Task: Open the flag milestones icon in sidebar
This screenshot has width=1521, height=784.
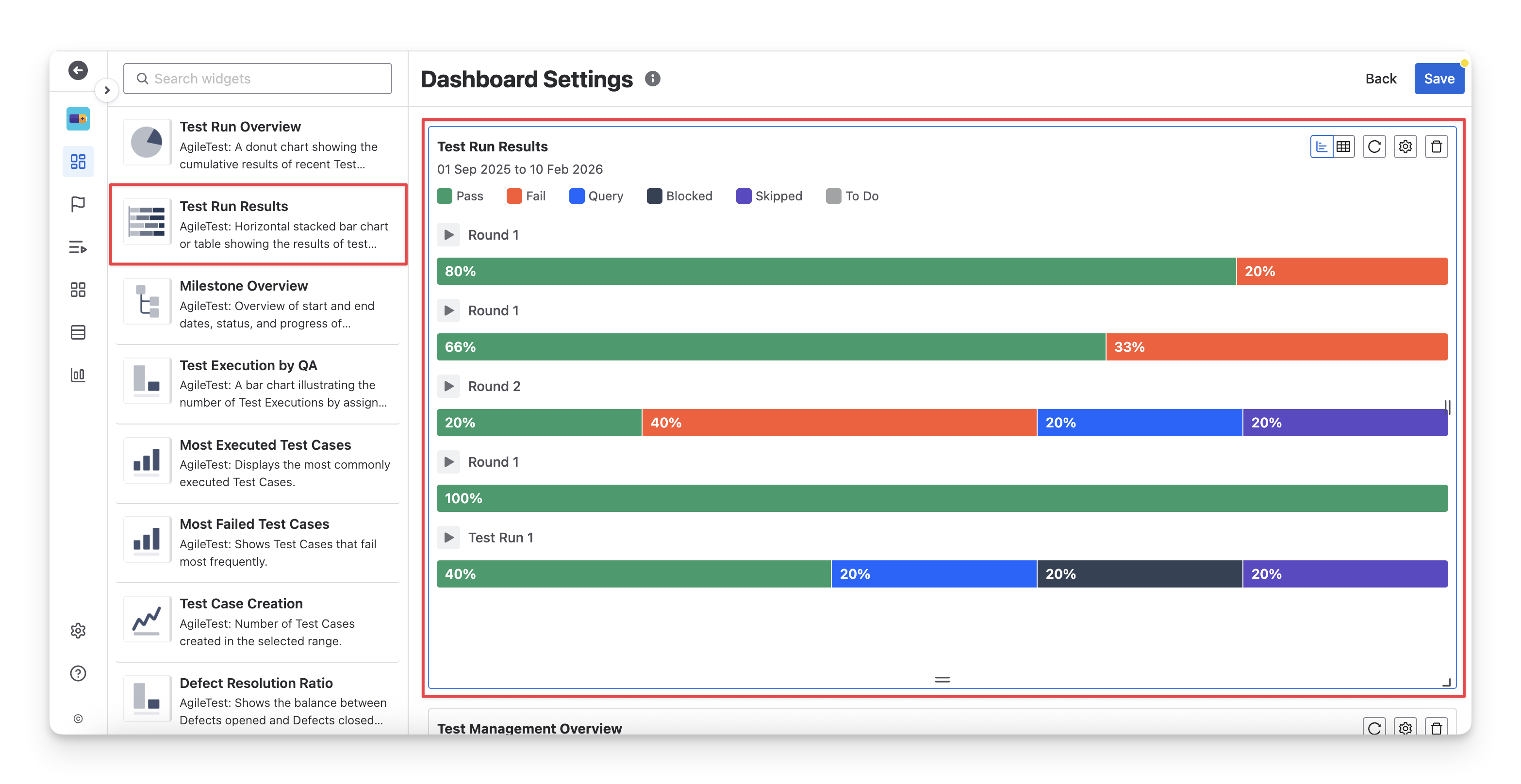Action: pyautogui.click(x=78, y=204)
